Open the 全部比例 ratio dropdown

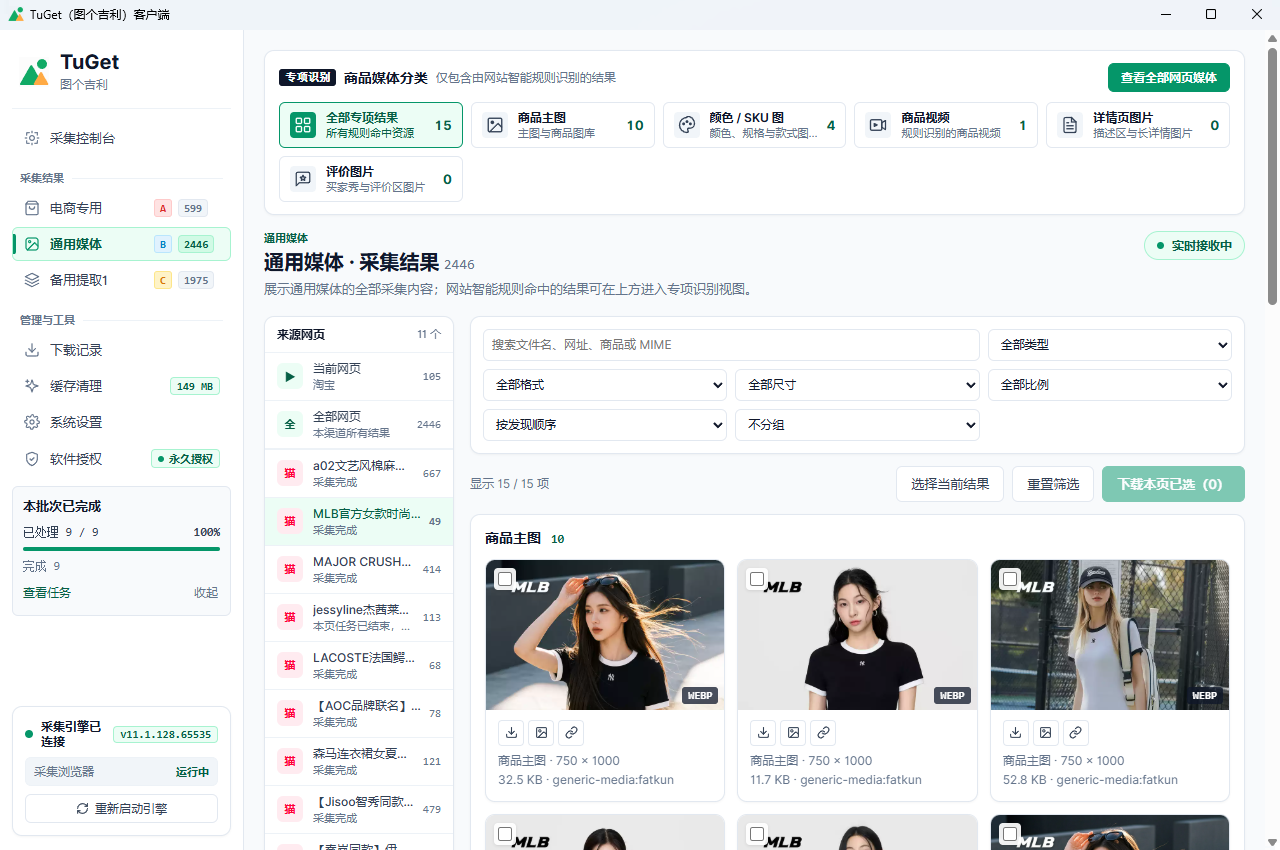[1110, 385]
